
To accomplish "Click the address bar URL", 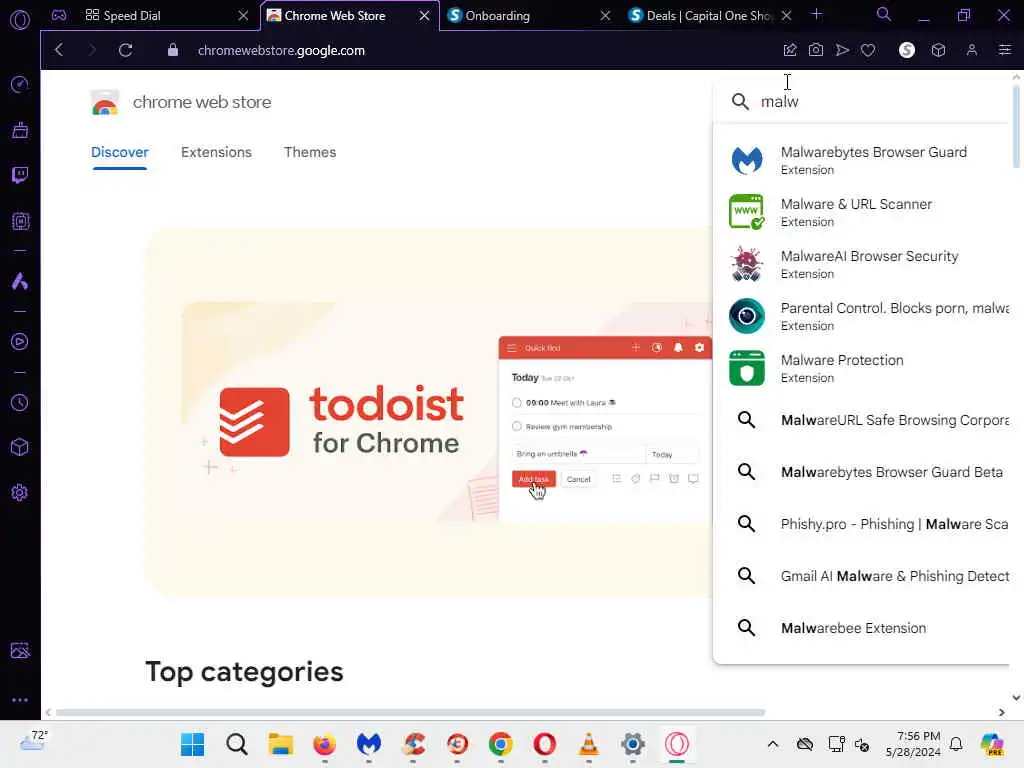I will point(281,50).
